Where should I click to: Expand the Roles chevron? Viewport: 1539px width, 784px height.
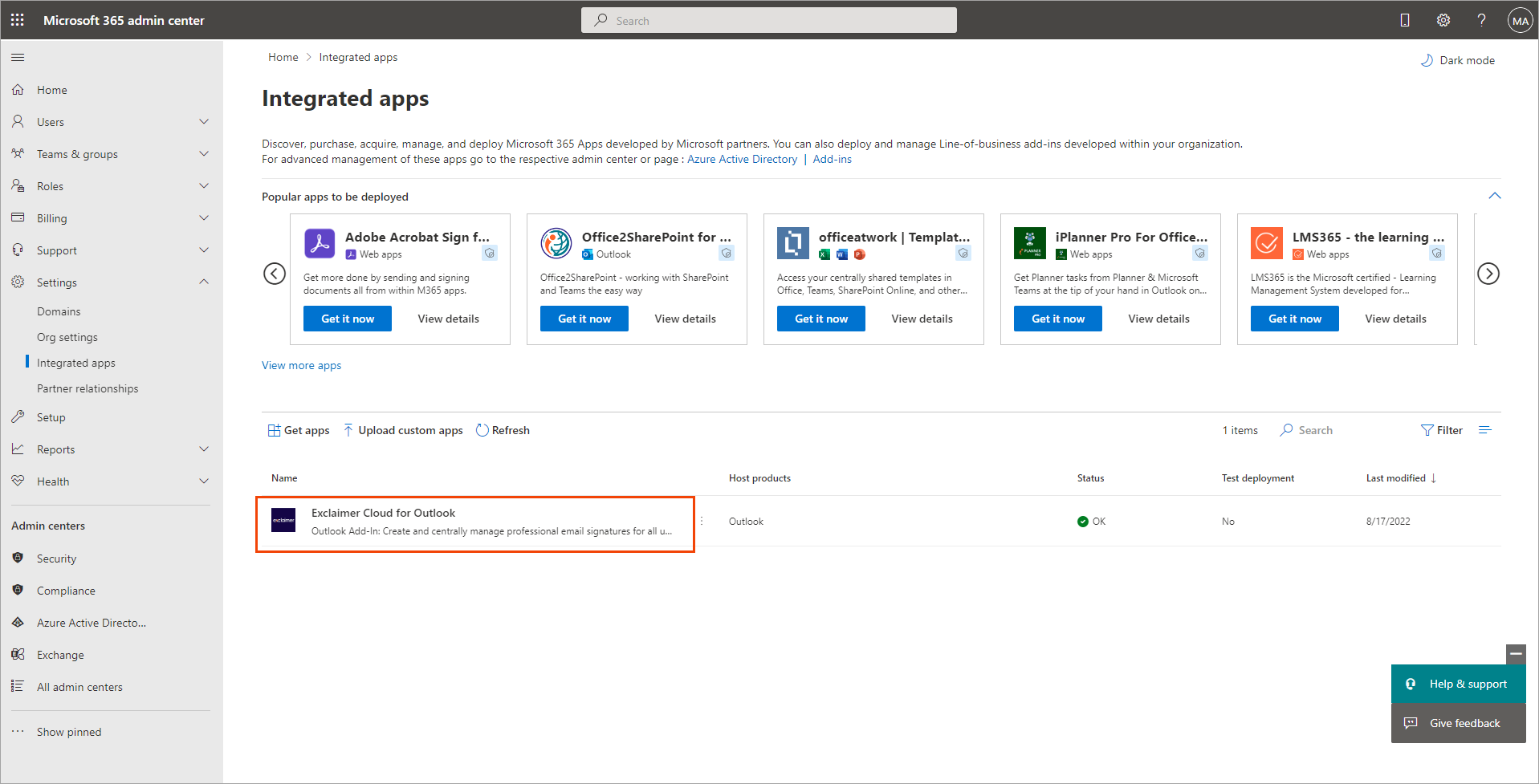click(204, 186)
